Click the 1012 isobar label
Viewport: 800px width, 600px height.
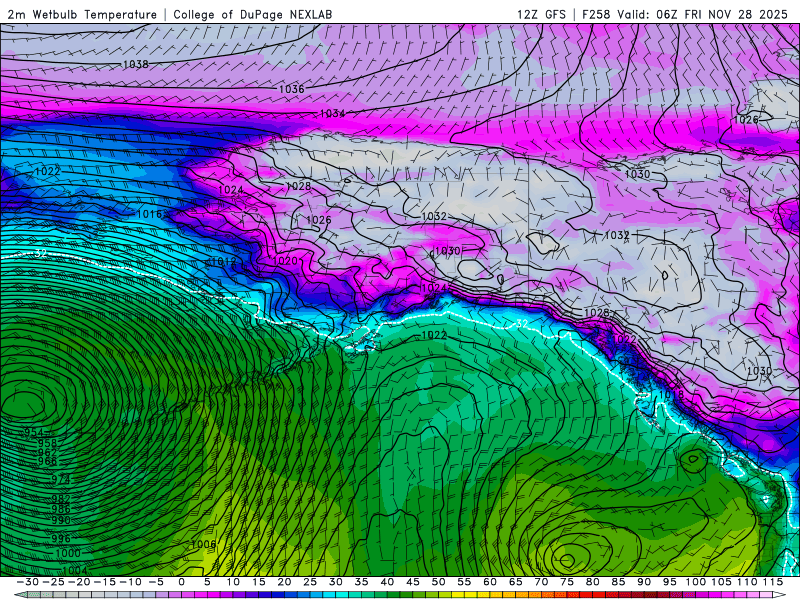tap(223, 262)
